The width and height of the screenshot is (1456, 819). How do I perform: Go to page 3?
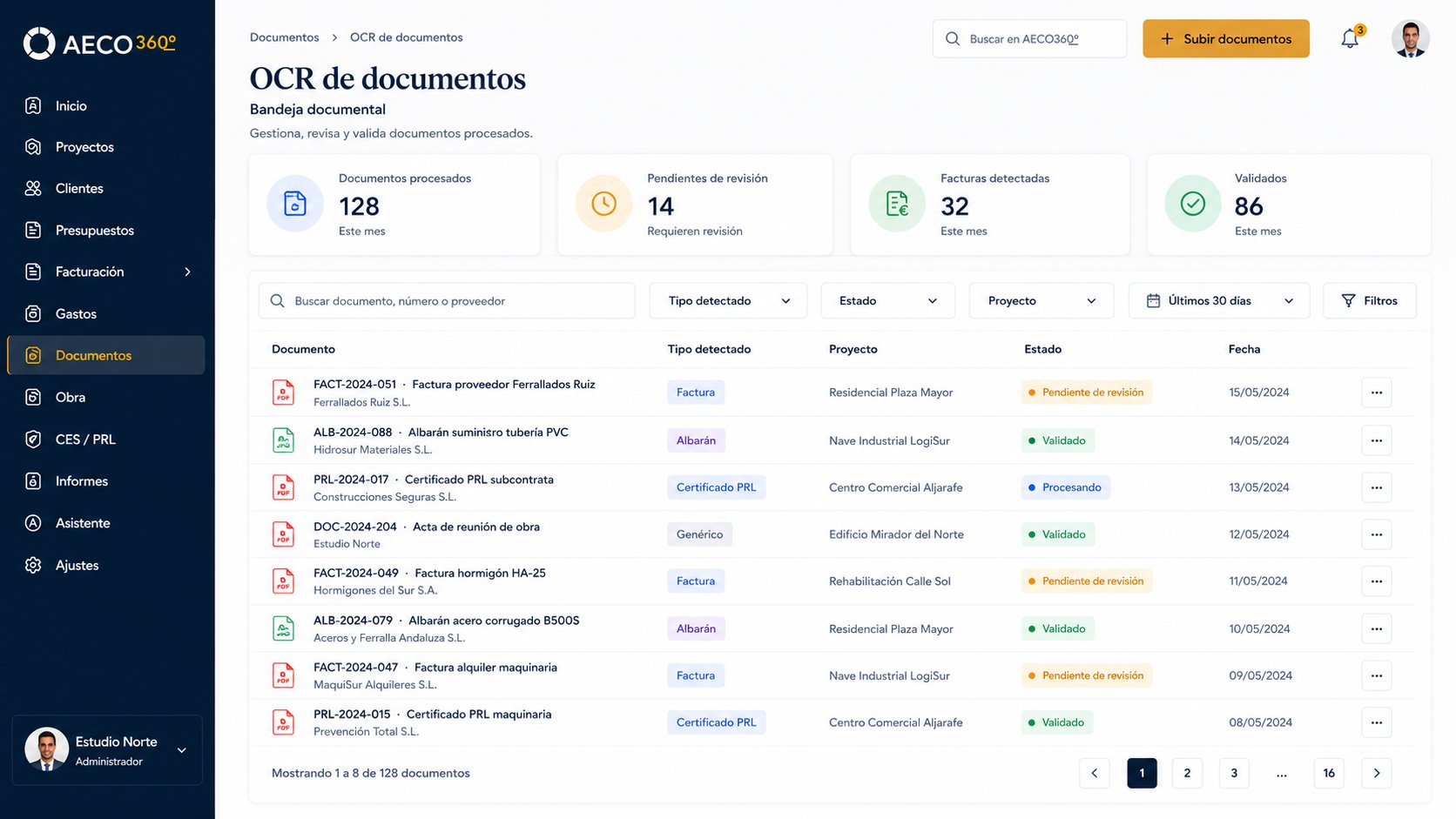tap(1234, 773)
